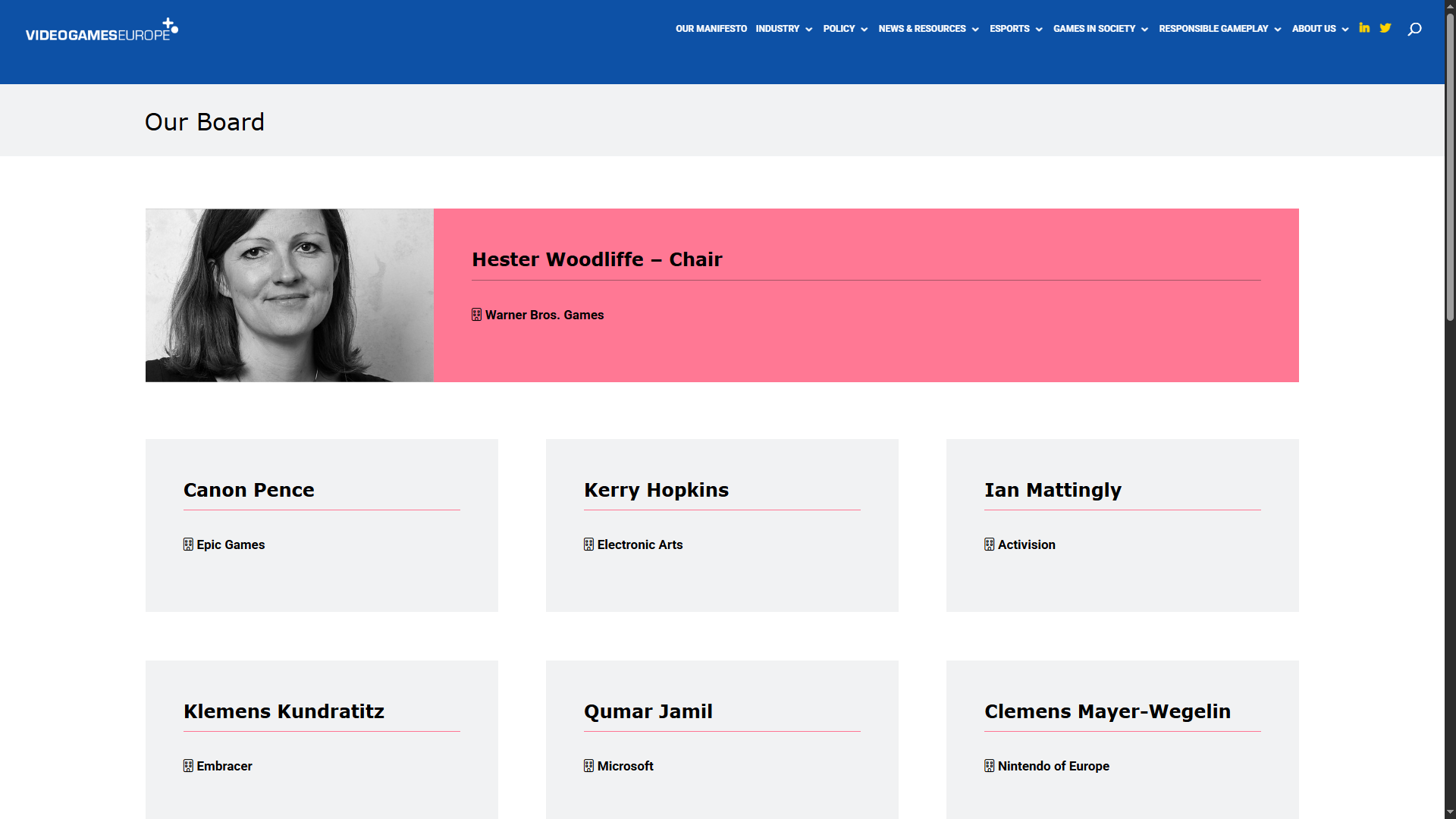The image size is (1456, 819).
Task: Open Responsible Gameplay menu item
Action: [x=1213, y=29]
